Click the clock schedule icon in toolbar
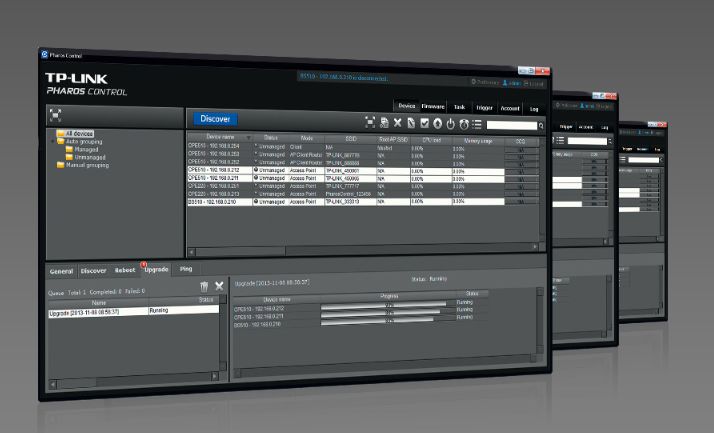This screenshot has height=433, width=714. click(464, 124)
